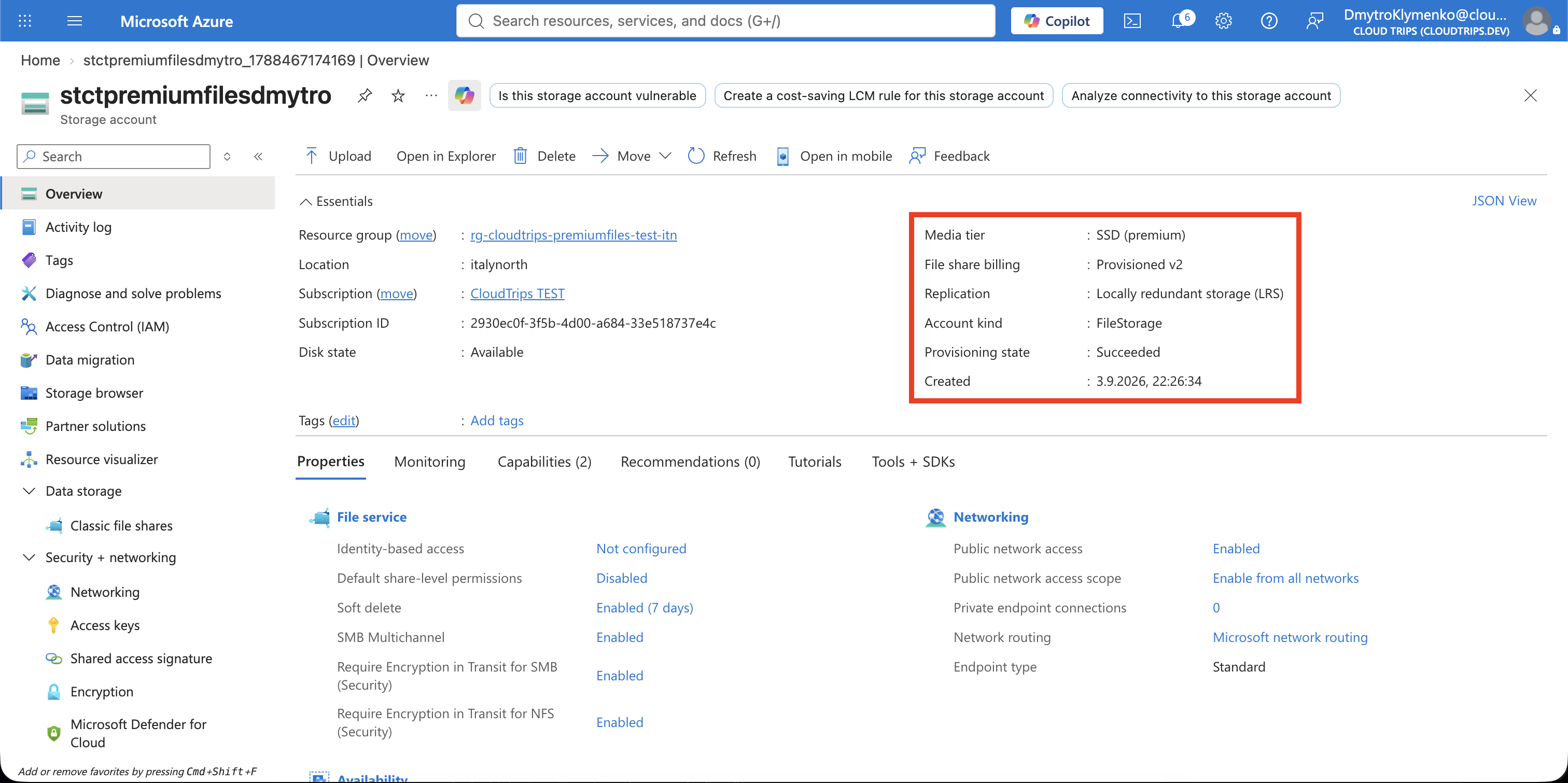
Task: Click the Upload toolbar button
Action: 338,156
